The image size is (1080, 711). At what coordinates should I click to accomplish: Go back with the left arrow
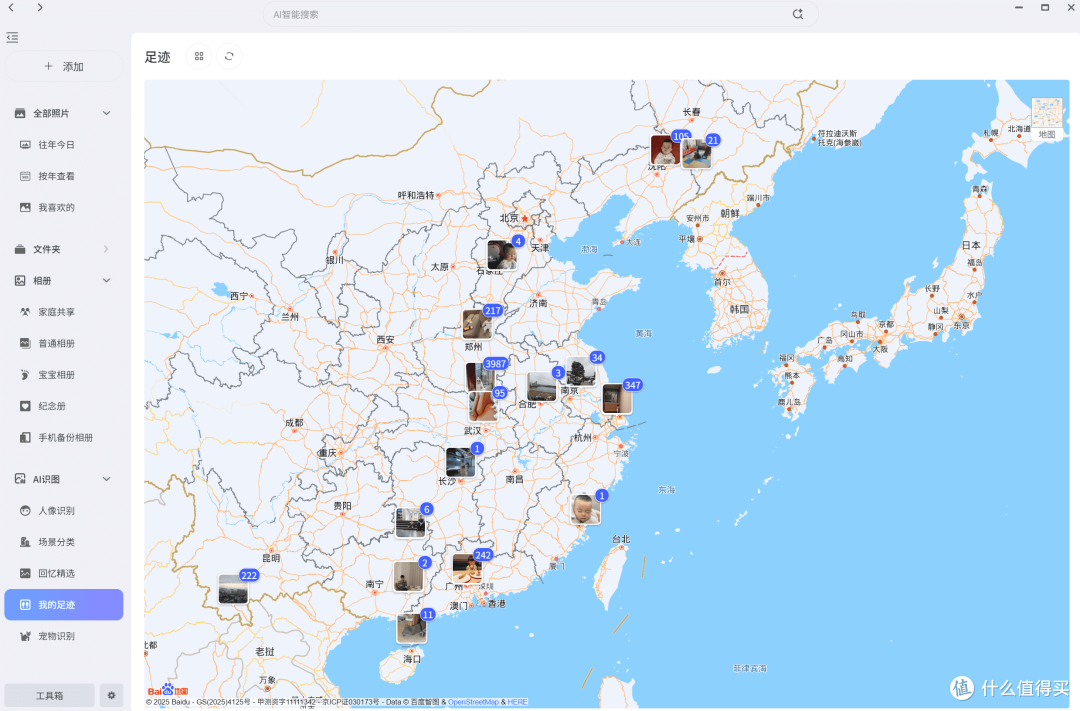[x=11, y=8]
